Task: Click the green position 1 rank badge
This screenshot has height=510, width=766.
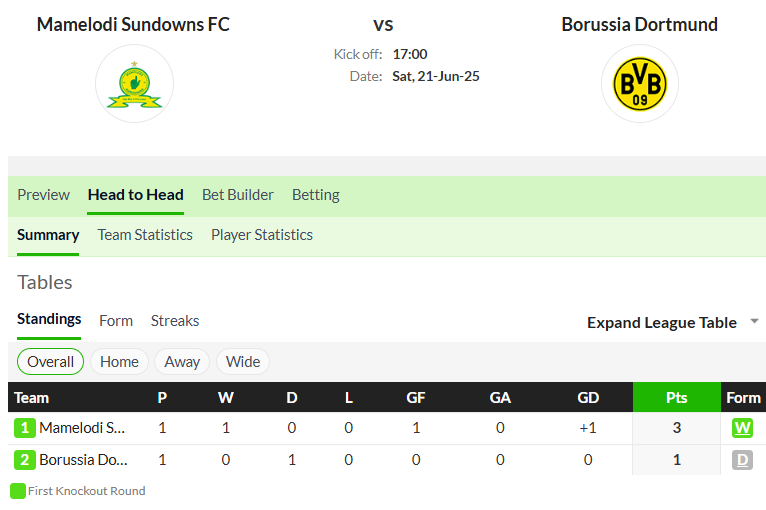Action: click(24, 428)
